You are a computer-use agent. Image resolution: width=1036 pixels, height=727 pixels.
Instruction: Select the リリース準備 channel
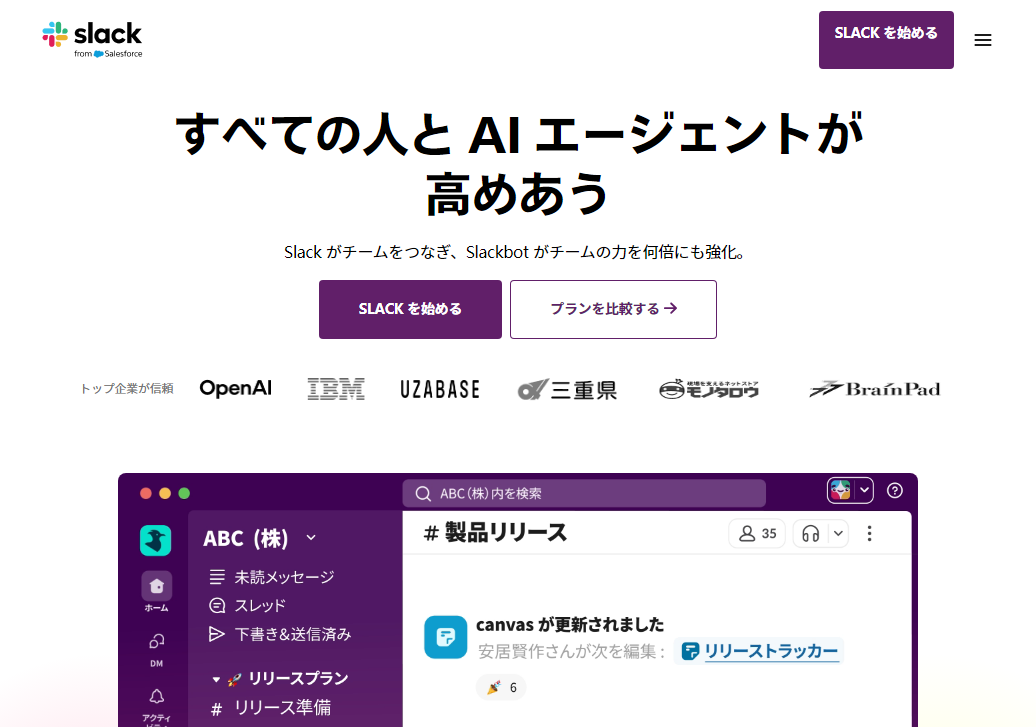pyautogui.click(x=271, y=708)
